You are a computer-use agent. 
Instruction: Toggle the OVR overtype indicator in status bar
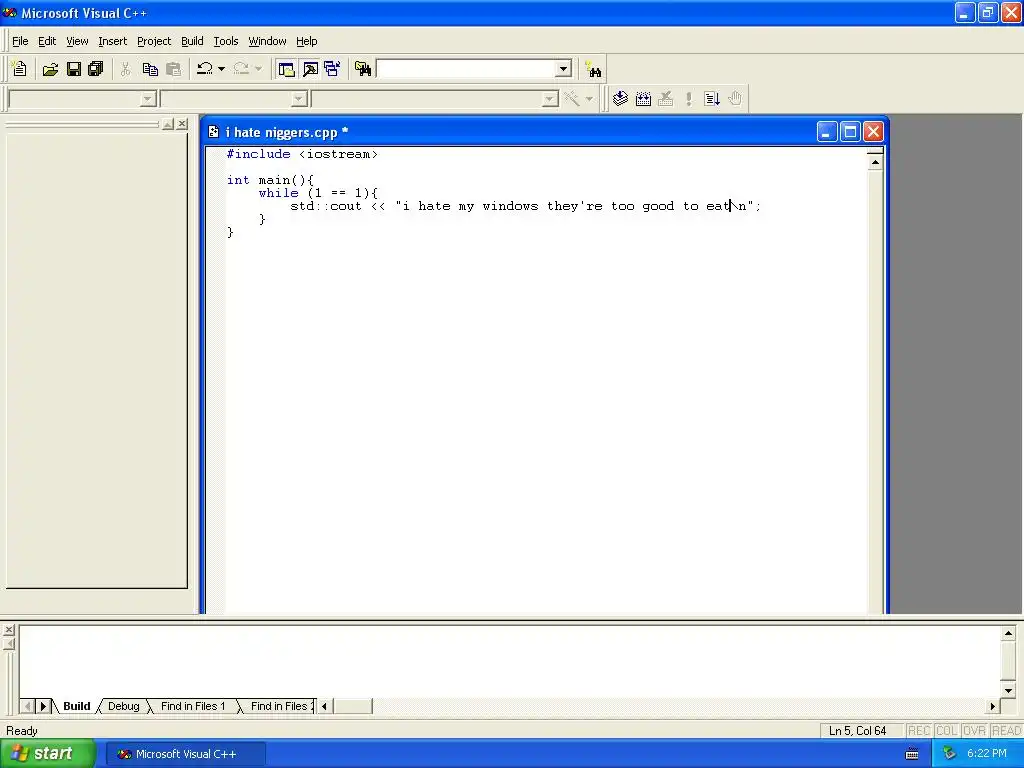[974, 731]
